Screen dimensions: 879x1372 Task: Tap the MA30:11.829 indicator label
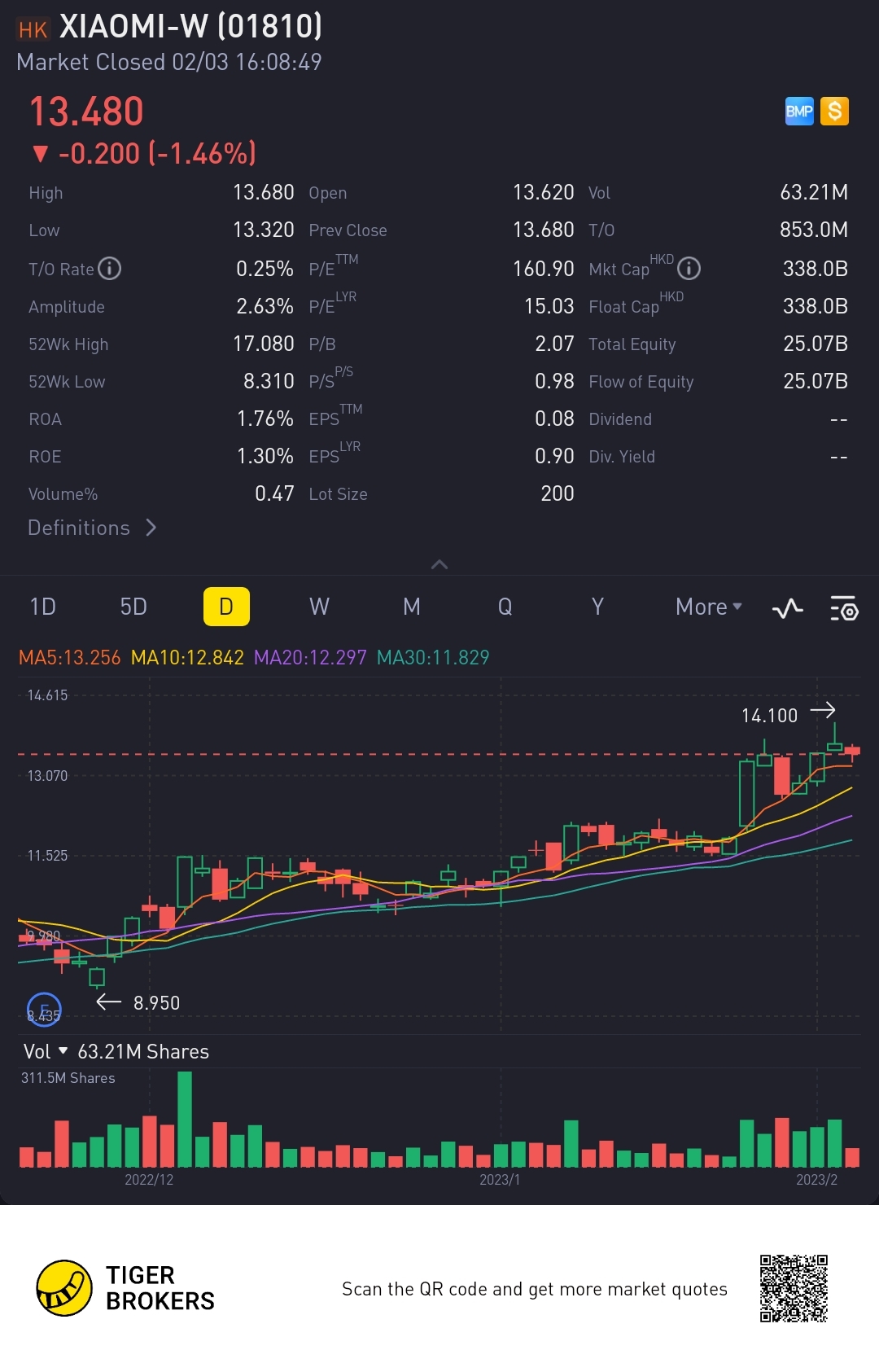[x=433, y=657]
